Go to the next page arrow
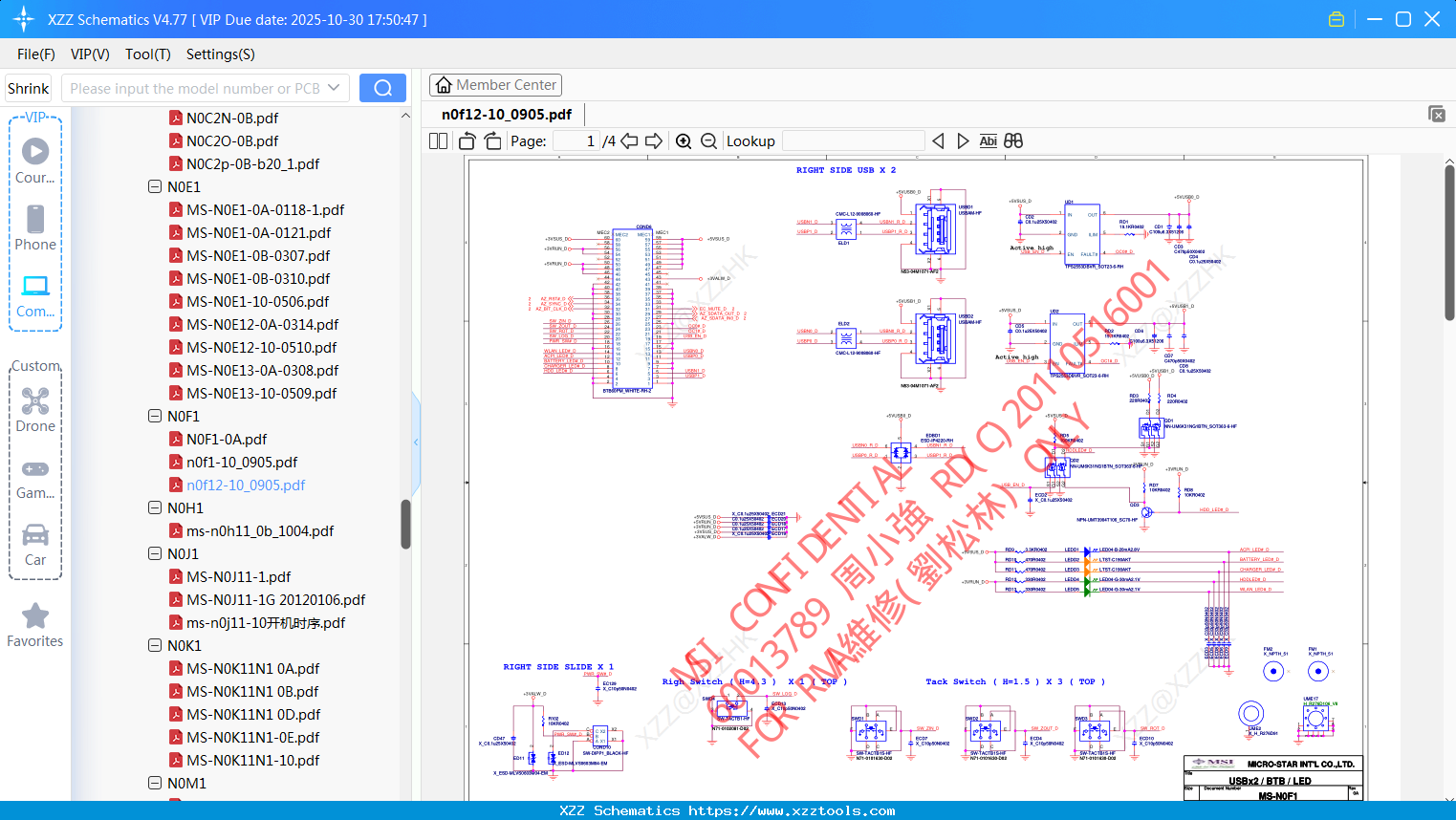Viewport: 1456px width, 820px height. pyautogui.click(x=654, y=140)
